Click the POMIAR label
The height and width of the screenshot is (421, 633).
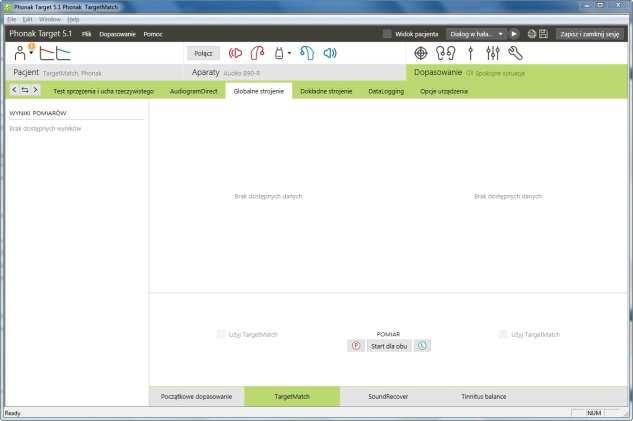click(388, 334)
